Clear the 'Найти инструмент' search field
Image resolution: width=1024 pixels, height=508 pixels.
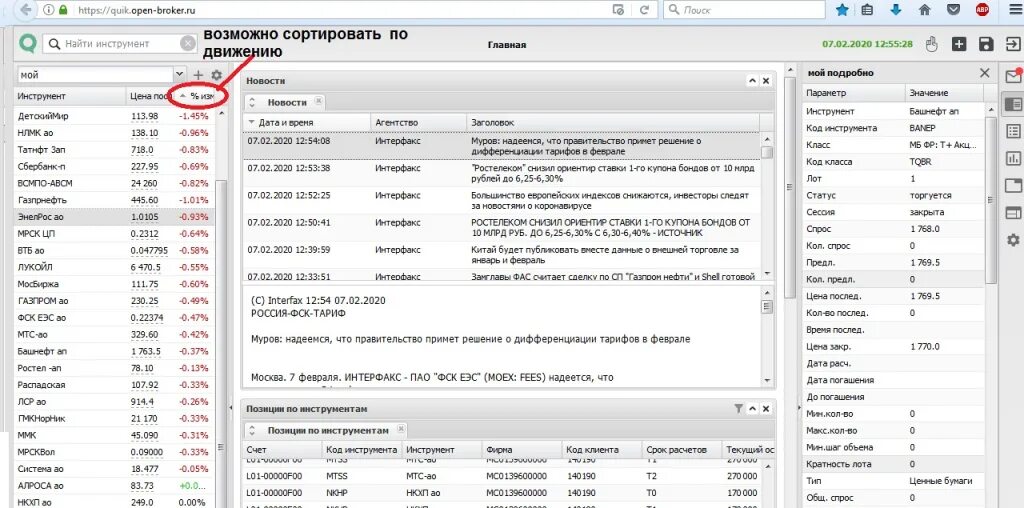coord(187,44)
